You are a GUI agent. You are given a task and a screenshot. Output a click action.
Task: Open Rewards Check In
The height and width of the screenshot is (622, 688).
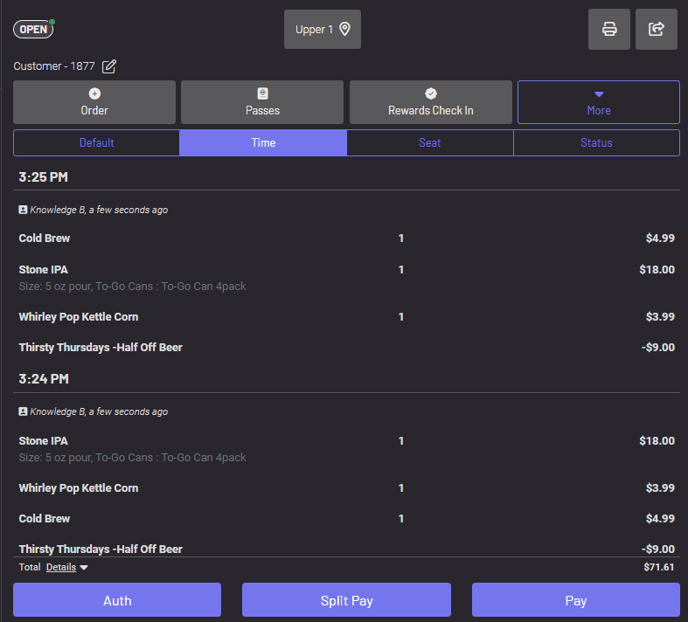click(x=430, y=102)
